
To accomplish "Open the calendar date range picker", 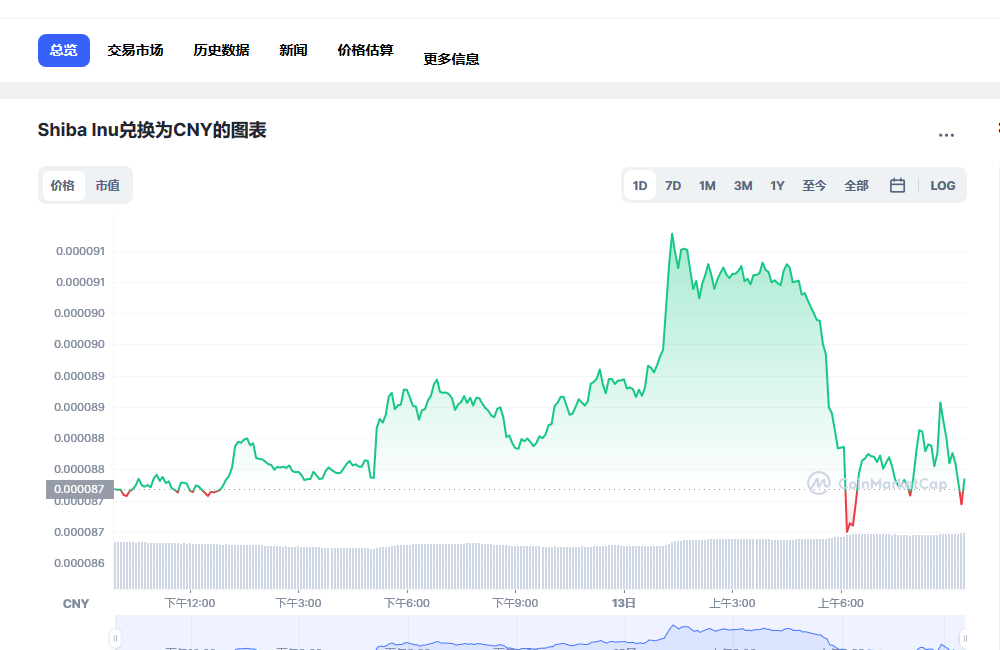I will click(897, 186).
